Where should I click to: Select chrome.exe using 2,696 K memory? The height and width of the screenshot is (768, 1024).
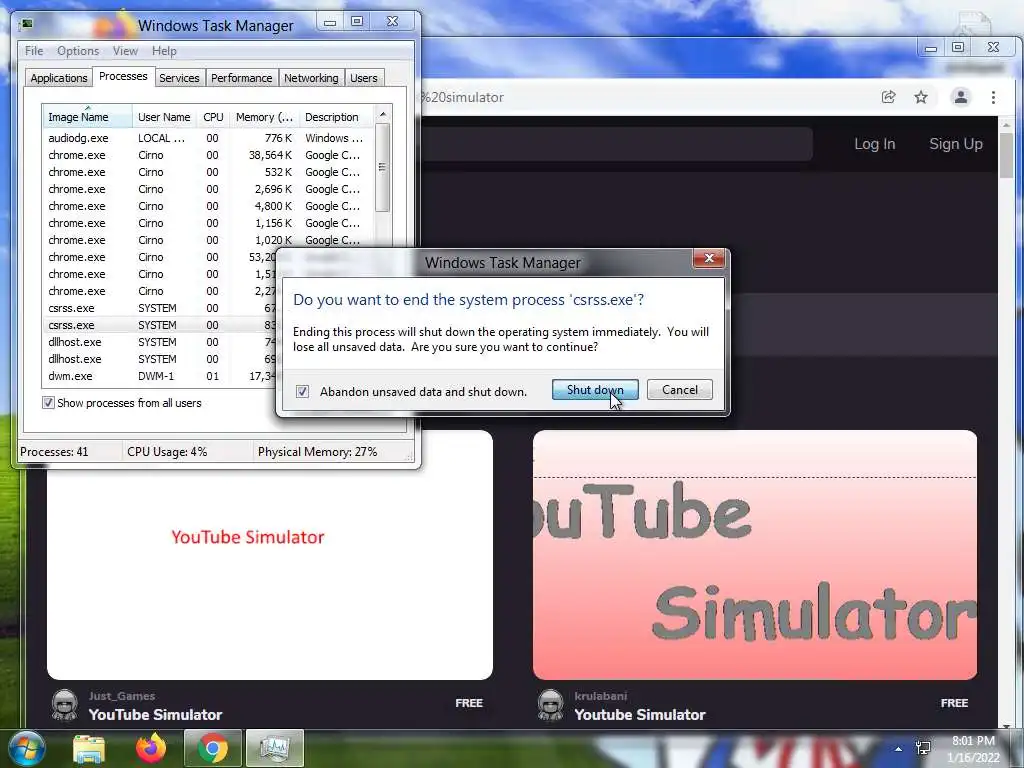[208, 189]
